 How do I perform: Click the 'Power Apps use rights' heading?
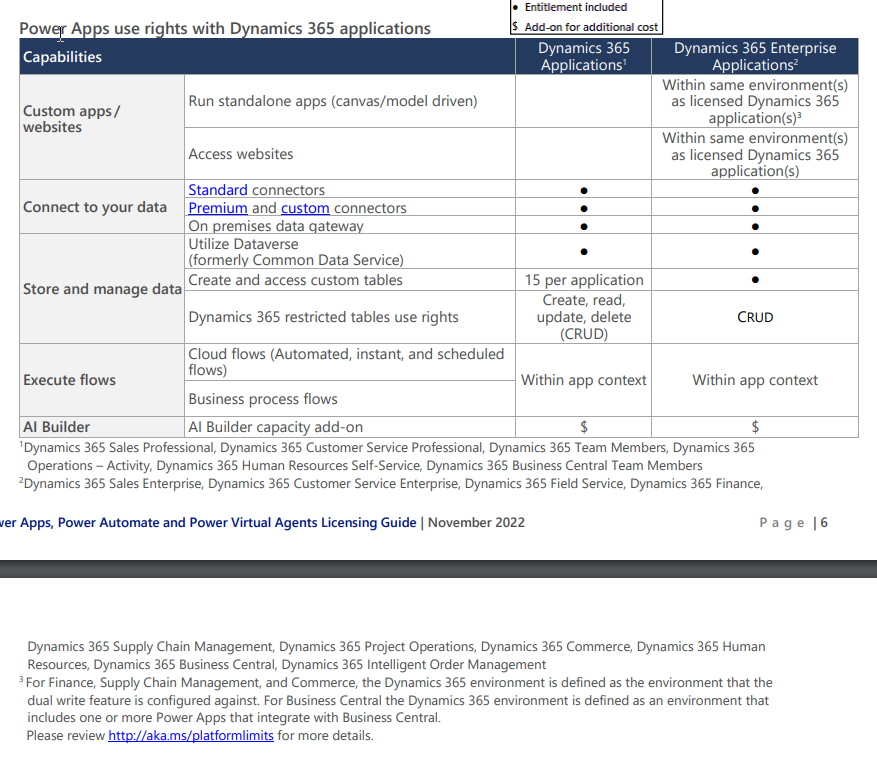225,29
